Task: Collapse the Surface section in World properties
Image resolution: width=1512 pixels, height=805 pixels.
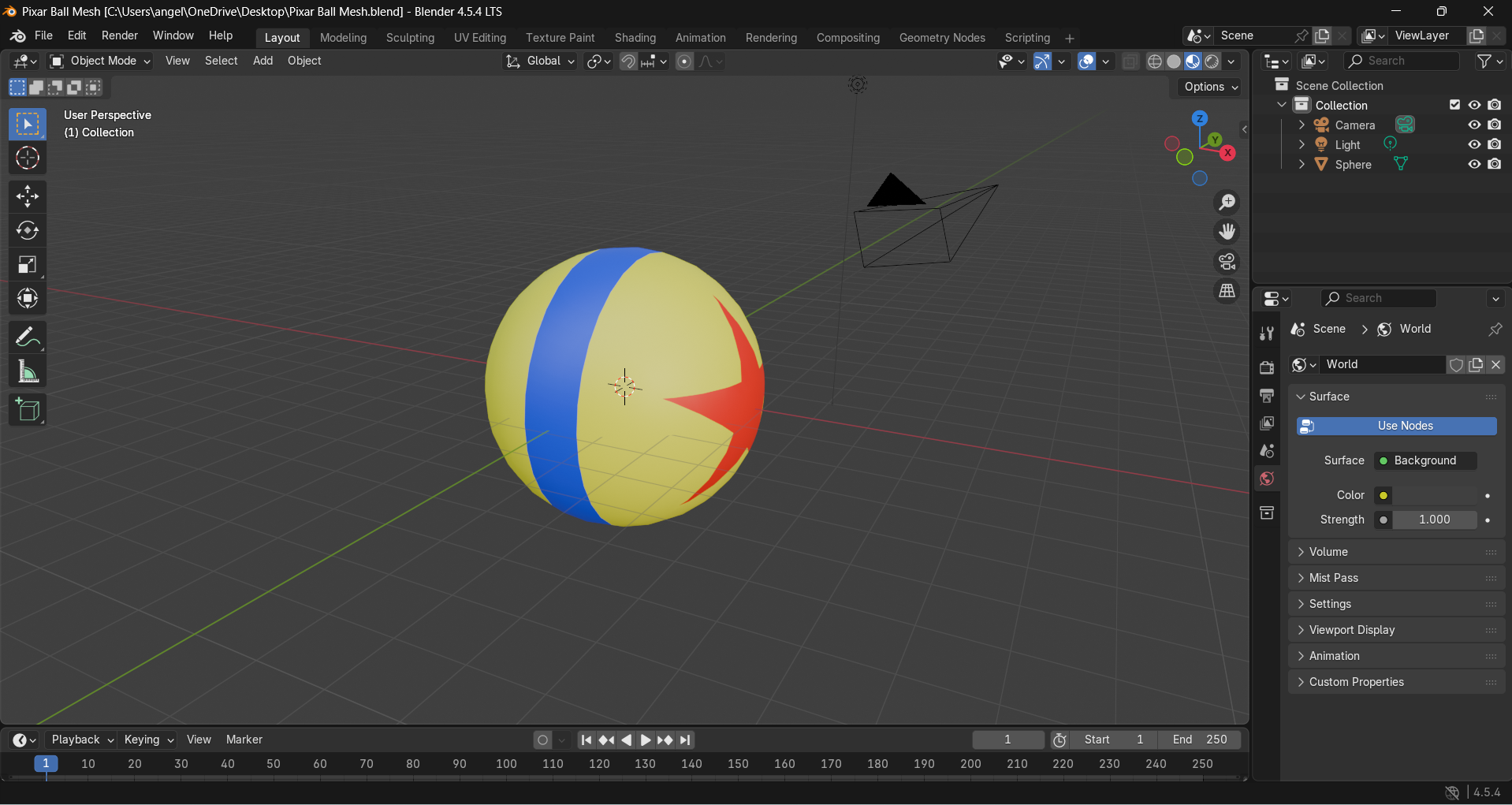Action: (x=1302, y=397)
